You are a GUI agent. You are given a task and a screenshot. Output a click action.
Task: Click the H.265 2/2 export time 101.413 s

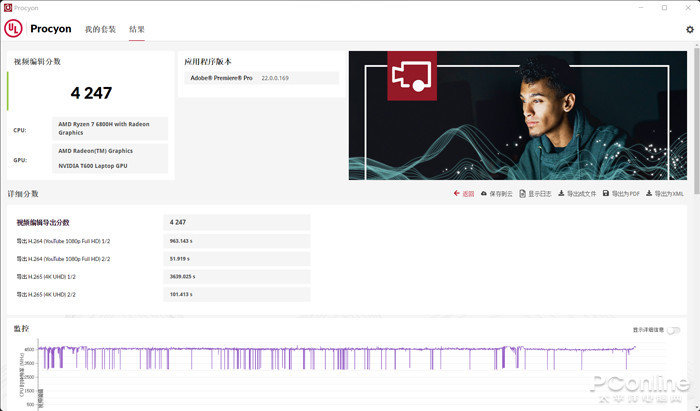237,295
